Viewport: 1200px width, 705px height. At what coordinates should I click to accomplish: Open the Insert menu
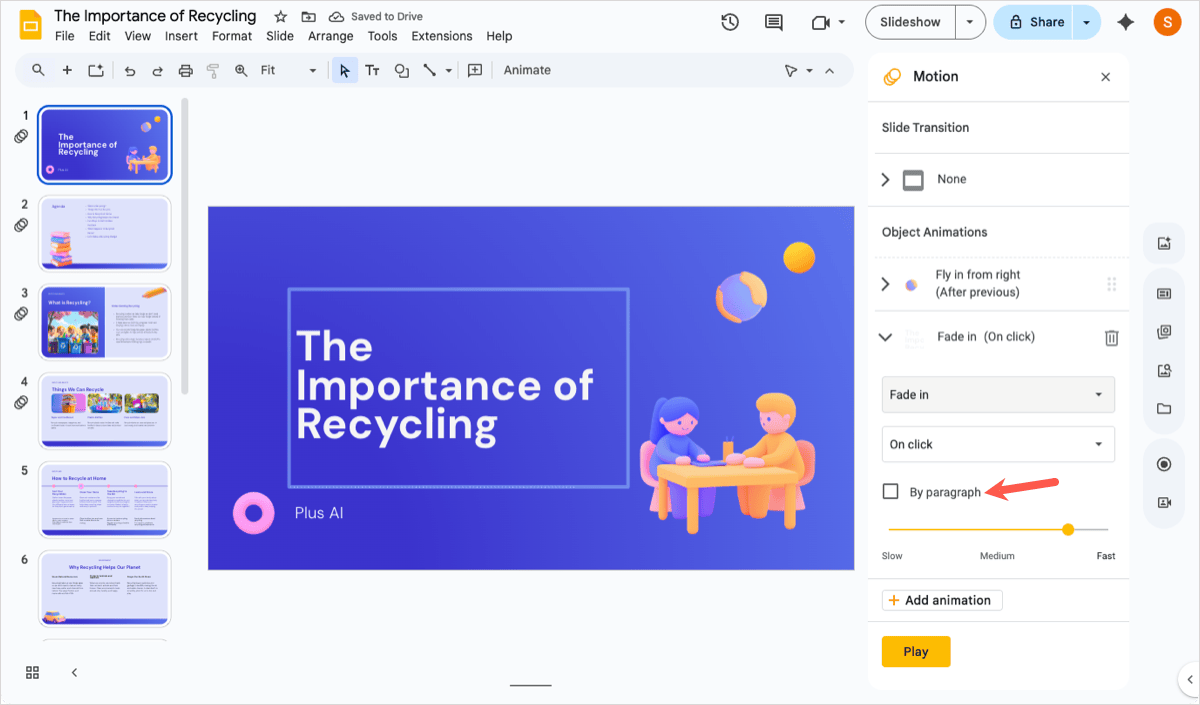point(181,36)
